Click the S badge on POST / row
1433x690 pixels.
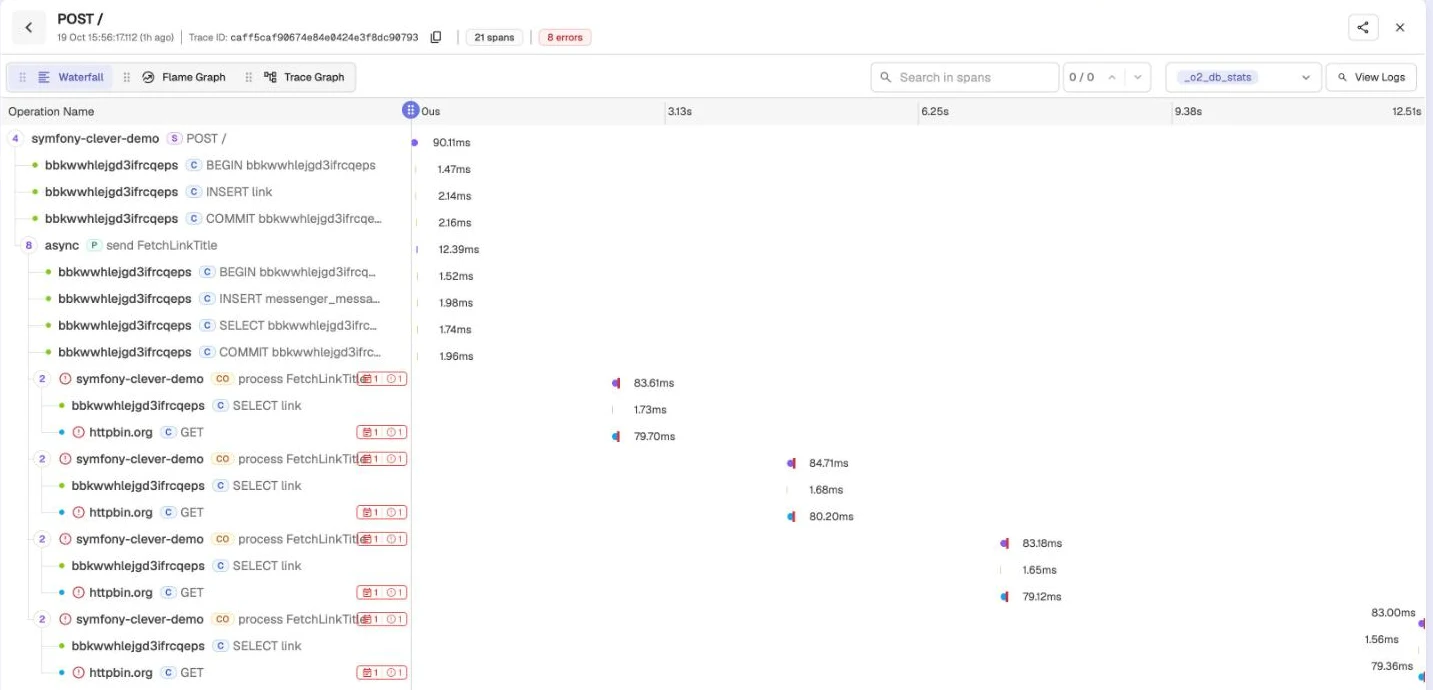tap(174, 138)
